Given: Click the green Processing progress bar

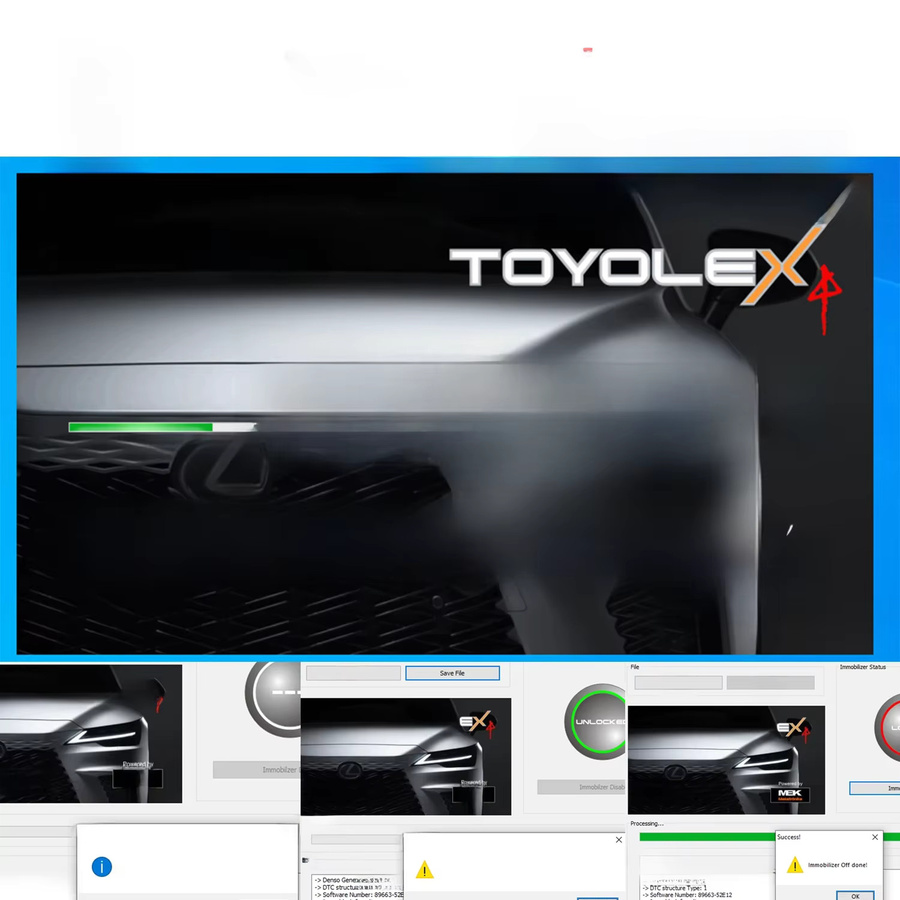Looking at the screenshot, I should tap(707, 837).
